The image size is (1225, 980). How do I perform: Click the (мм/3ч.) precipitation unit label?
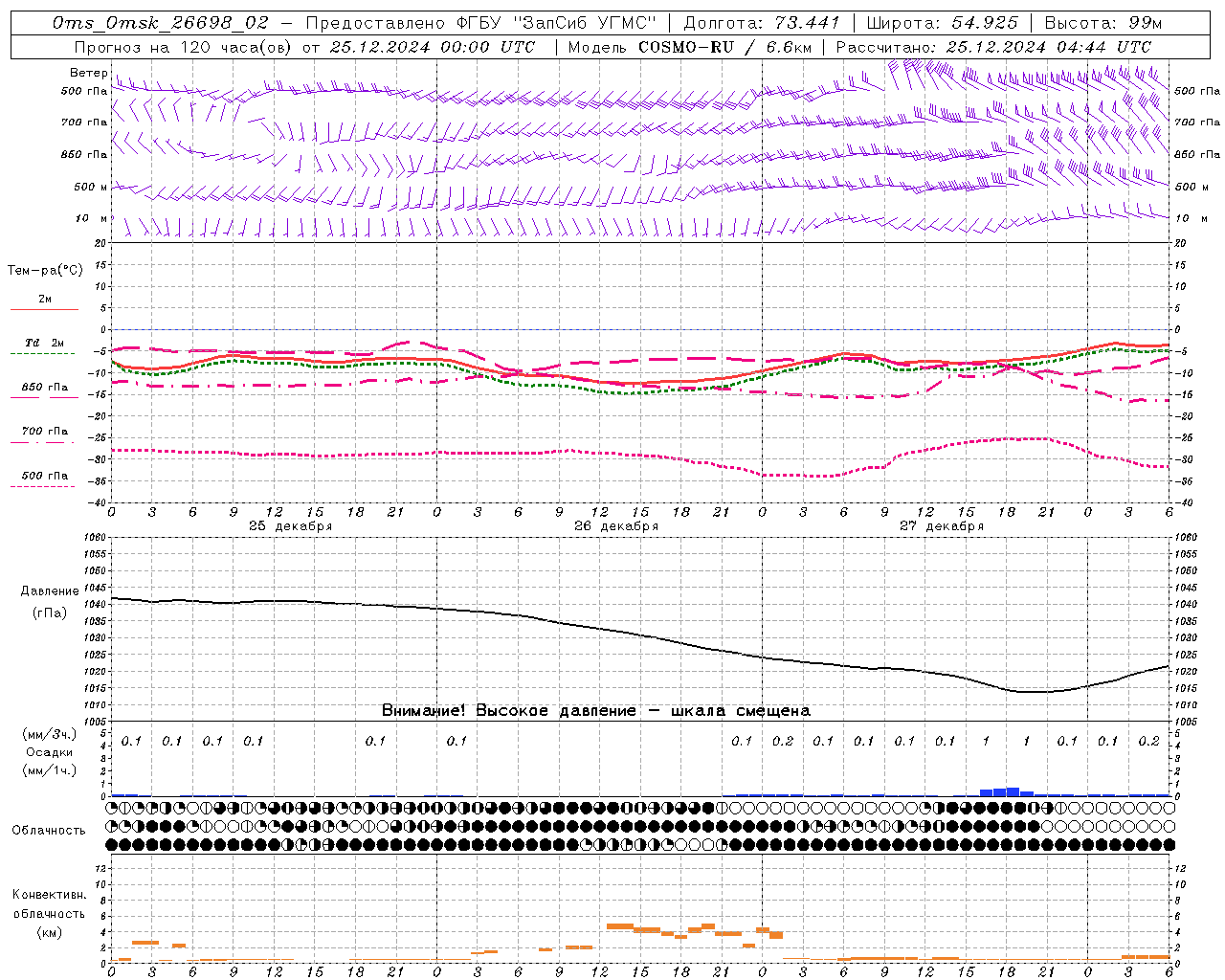pyautogui.click(x=50, y=734)
